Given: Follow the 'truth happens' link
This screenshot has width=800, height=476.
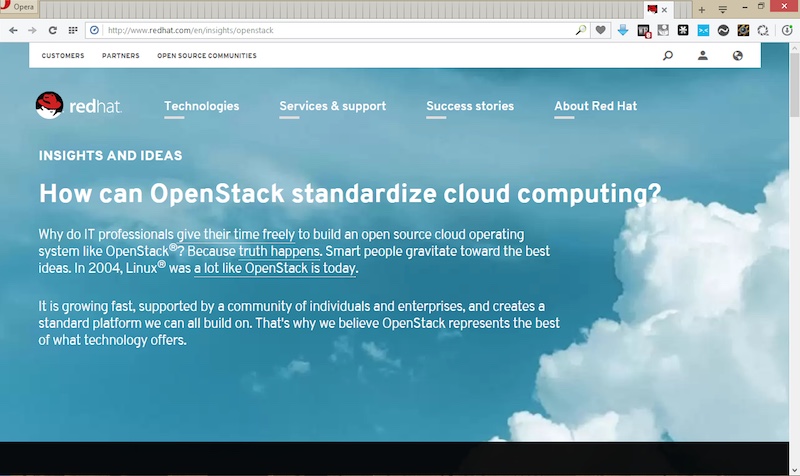Looking at the screenshot, I should click(x=279, y=252).
